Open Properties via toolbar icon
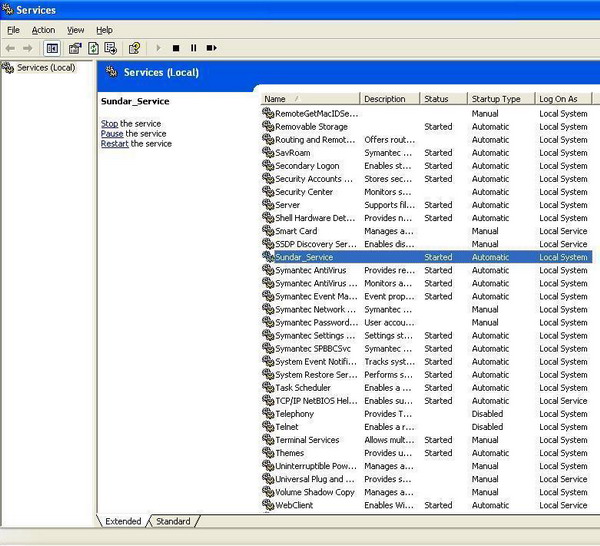Image resolution: width=600 pixels, height=546 pixels. click(x=75, y=48)
